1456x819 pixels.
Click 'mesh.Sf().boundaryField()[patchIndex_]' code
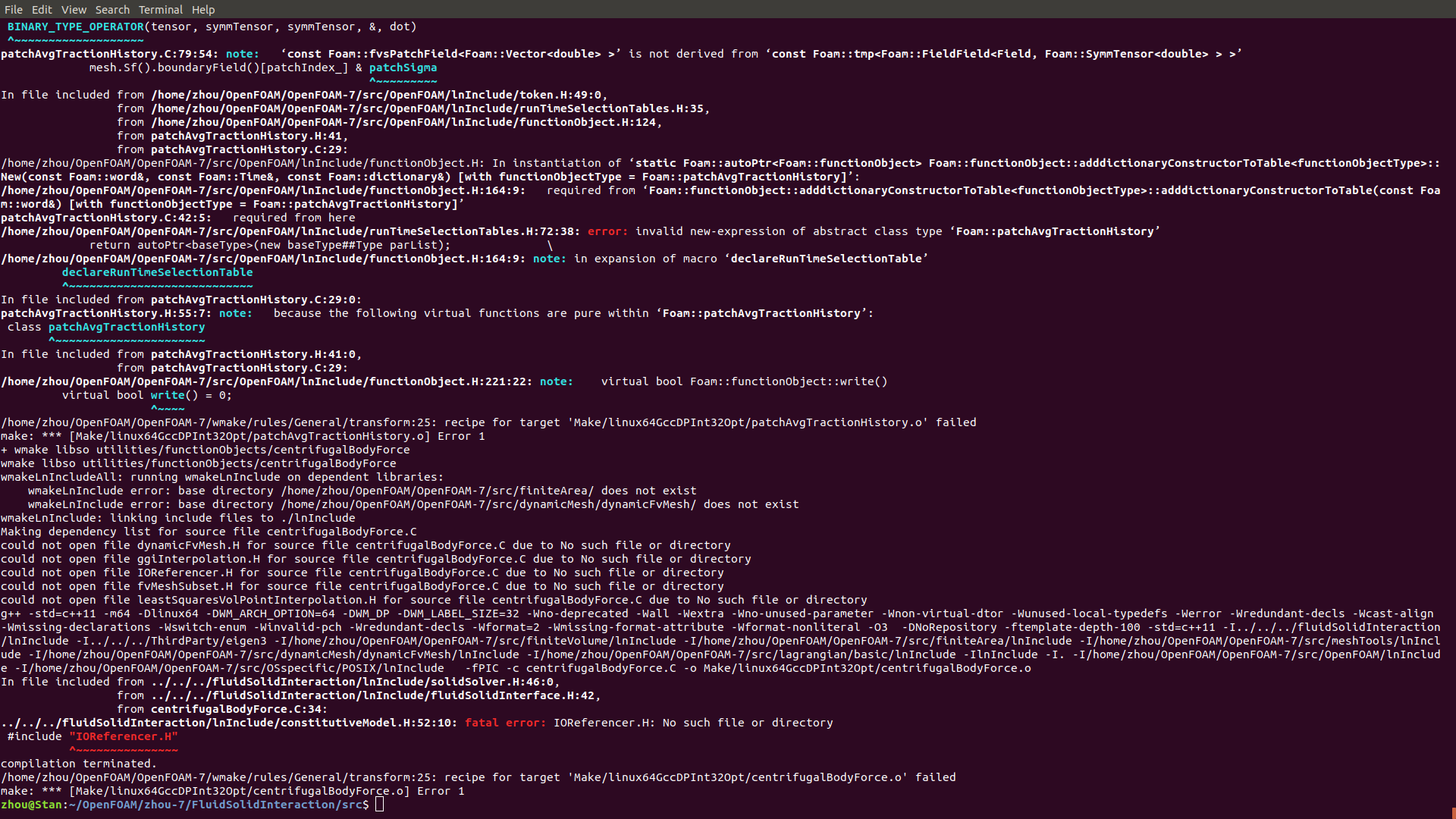pyautogui.click(x=219, y=67)
